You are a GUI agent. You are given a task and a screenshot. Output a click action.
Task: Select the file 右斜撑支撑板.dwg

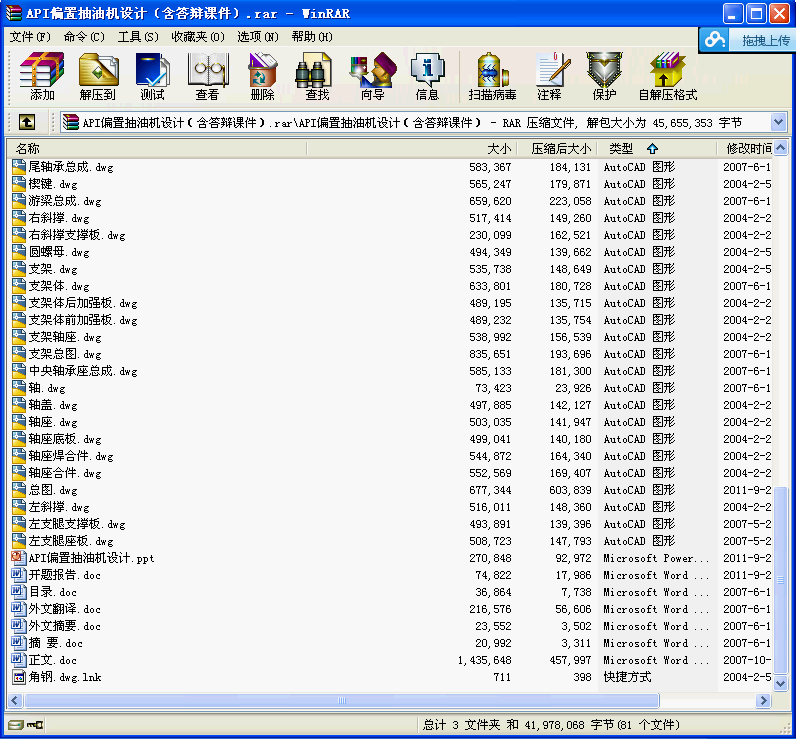pos(77,235)
